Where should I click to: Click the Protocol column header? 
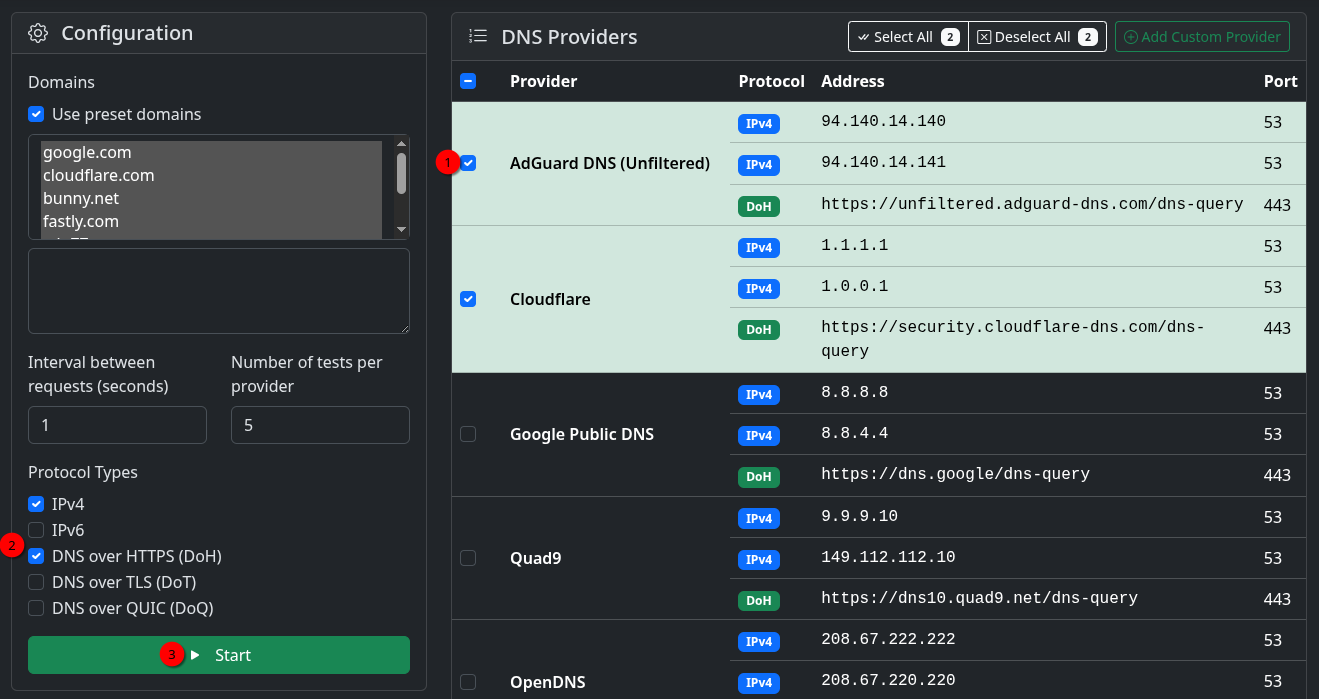(x=771, y=81)
